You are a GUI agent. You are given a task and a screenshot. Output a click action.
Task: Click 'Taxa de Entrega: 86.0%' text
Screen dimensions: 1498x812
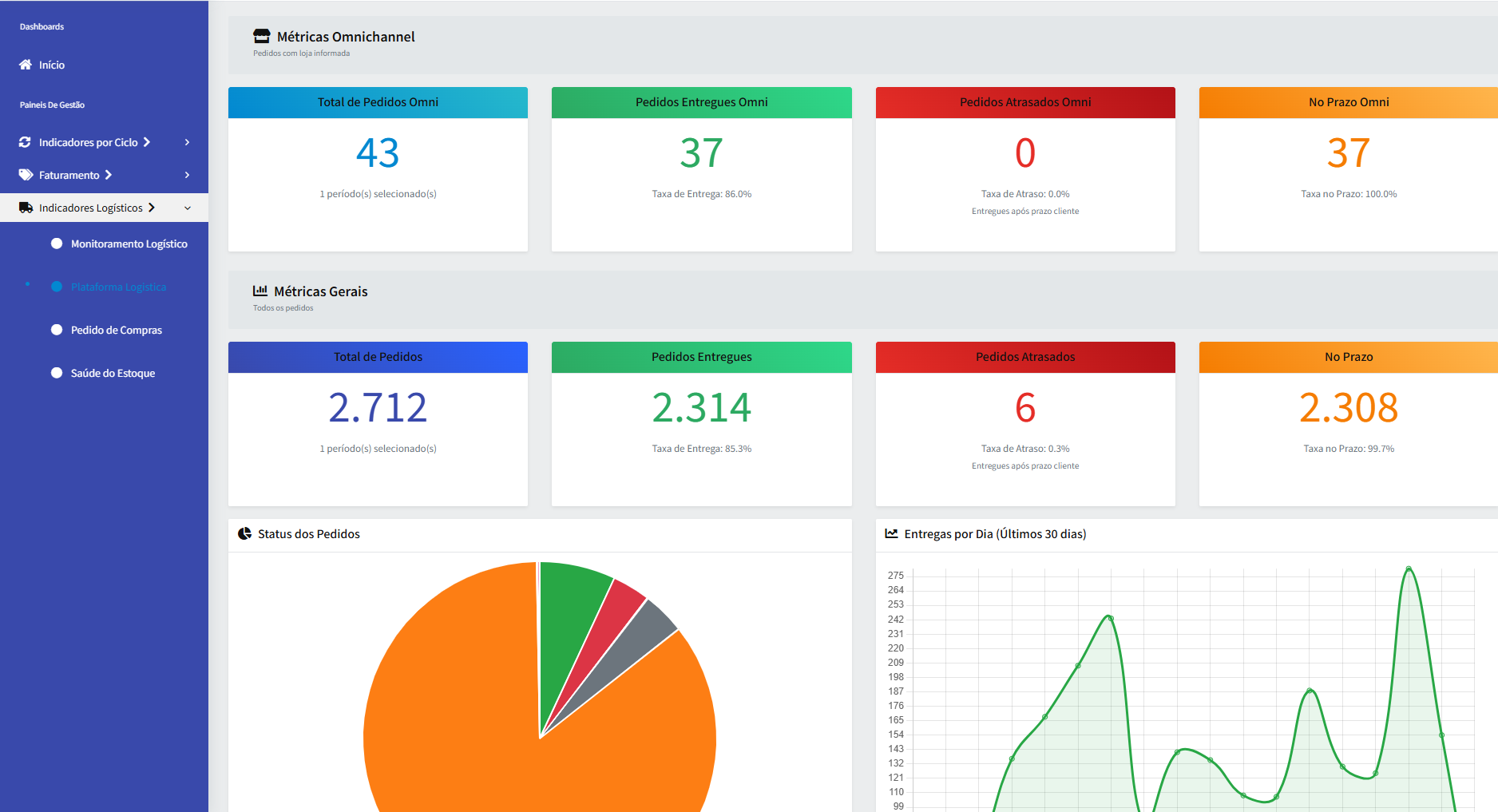tap(702, 194)
